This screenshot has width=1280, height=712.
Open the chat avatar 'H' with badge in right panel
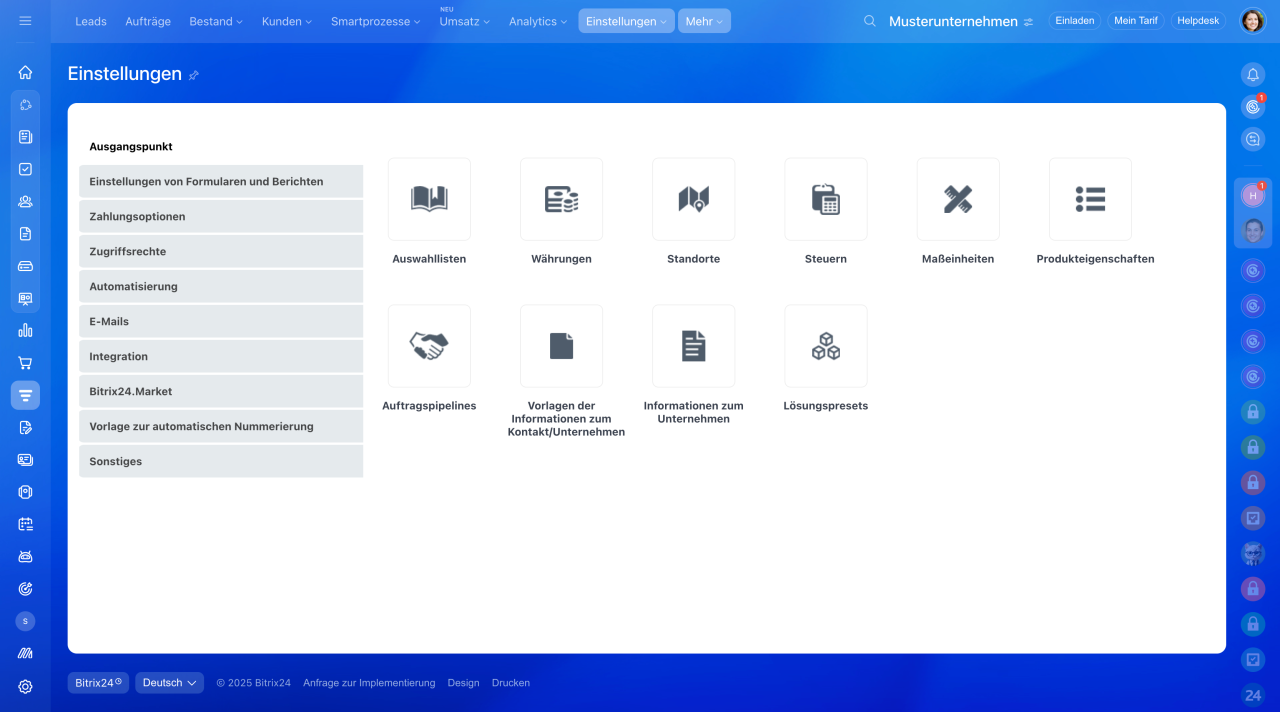coord(1253,196)
